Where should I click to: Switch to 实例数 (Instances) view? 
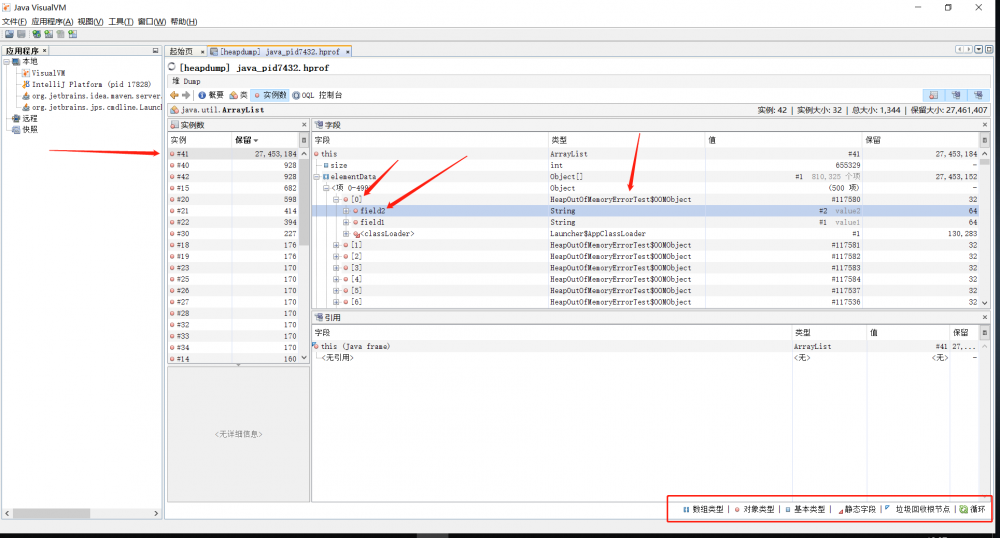[x=270, y=95]
